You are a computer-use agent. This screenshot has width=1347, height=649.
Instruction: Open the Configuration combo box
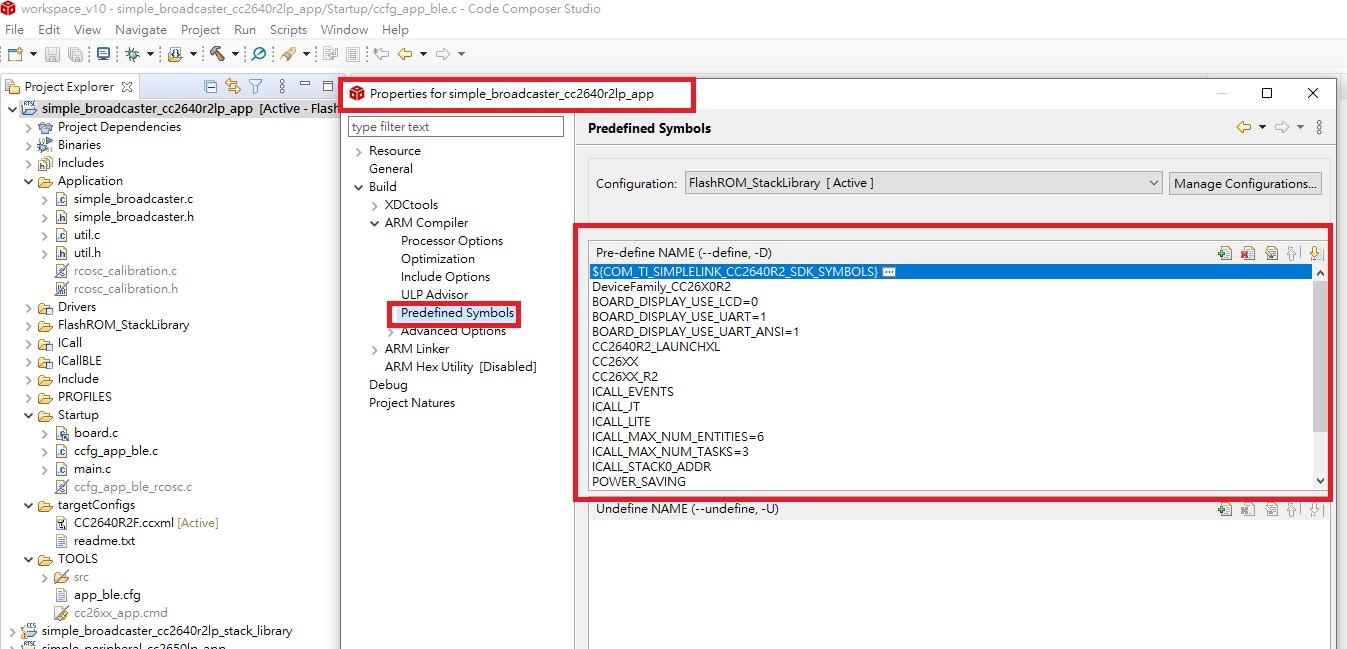point(924,183)
